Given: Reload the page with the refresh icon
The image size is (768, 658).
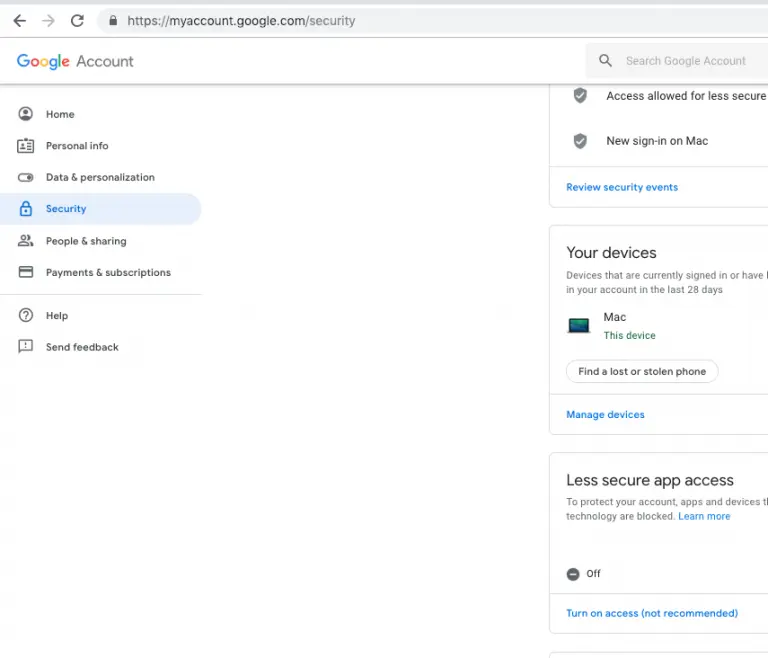Looking at the screenshot, I should (x=77, y=21).
